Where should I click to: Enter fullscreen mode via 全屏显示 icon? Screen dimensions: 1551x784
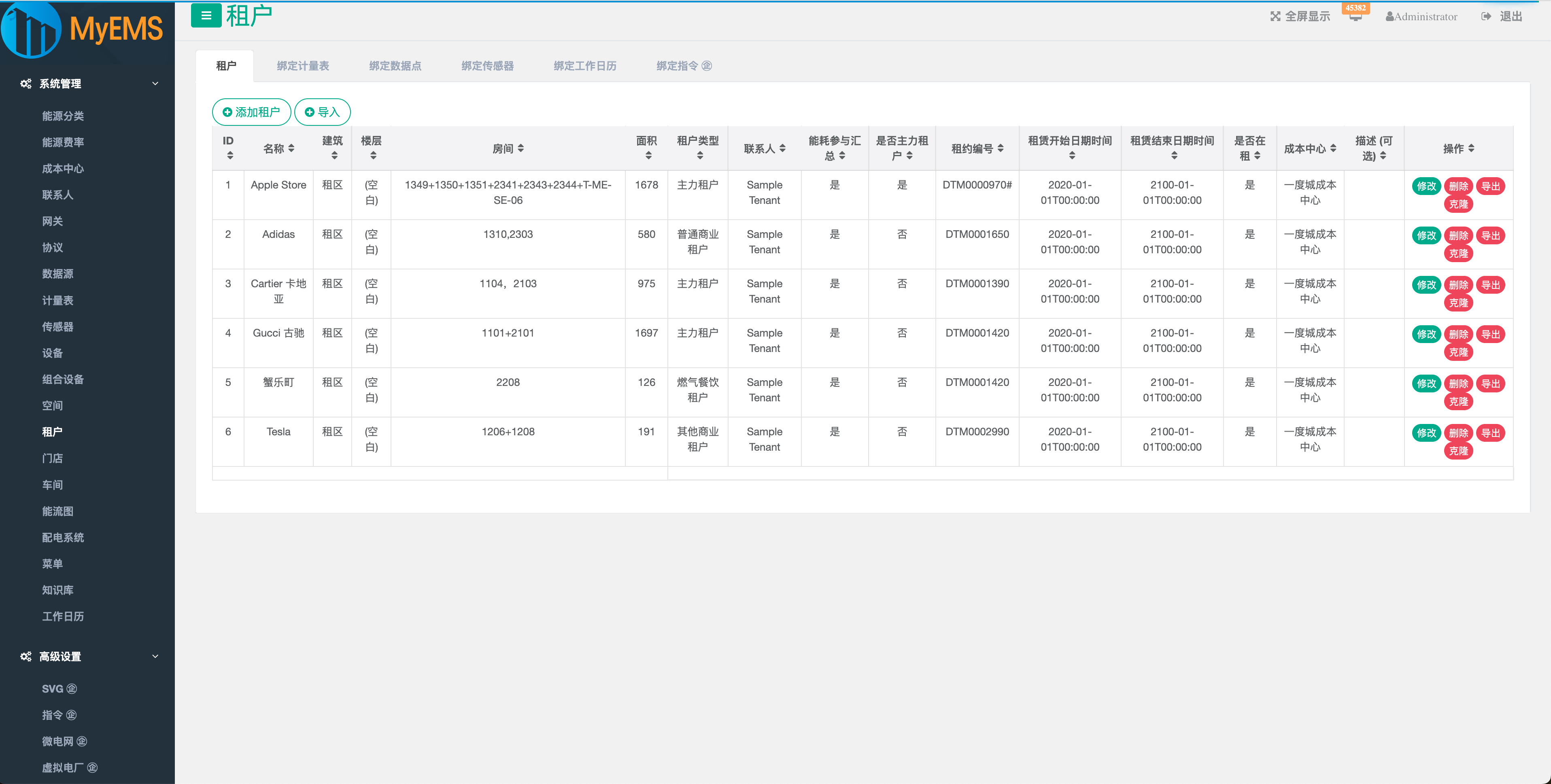pyautogui.click(x=1275, y=16)
